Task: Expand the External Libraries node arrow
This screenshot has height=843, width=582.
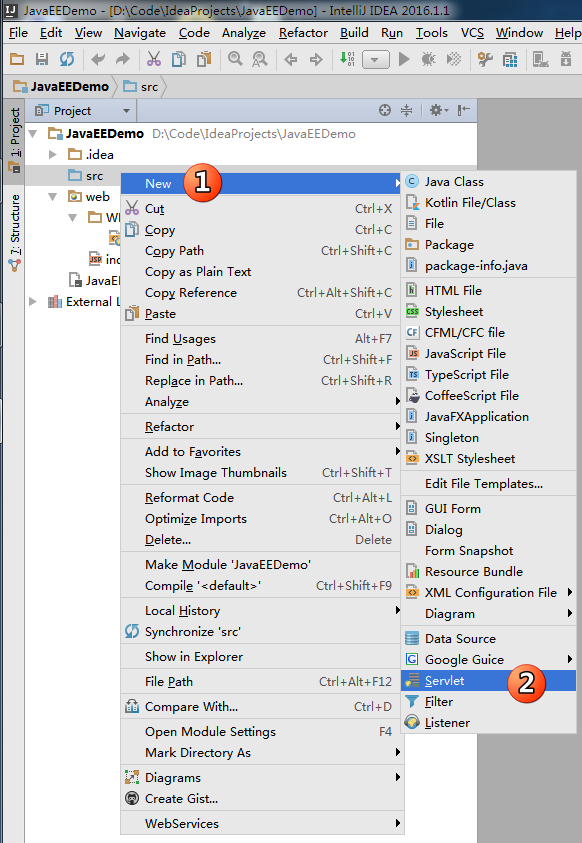Action: [33, 302]
